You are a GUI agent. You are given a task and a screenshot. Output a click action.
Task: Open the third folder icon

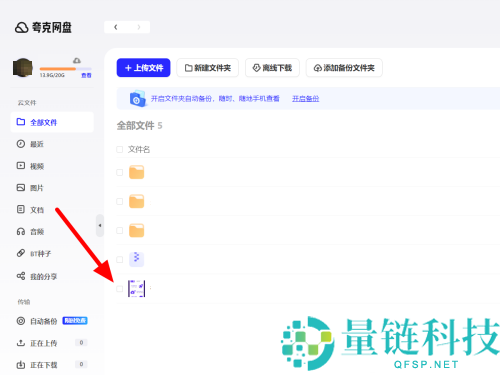coord(136,230)
